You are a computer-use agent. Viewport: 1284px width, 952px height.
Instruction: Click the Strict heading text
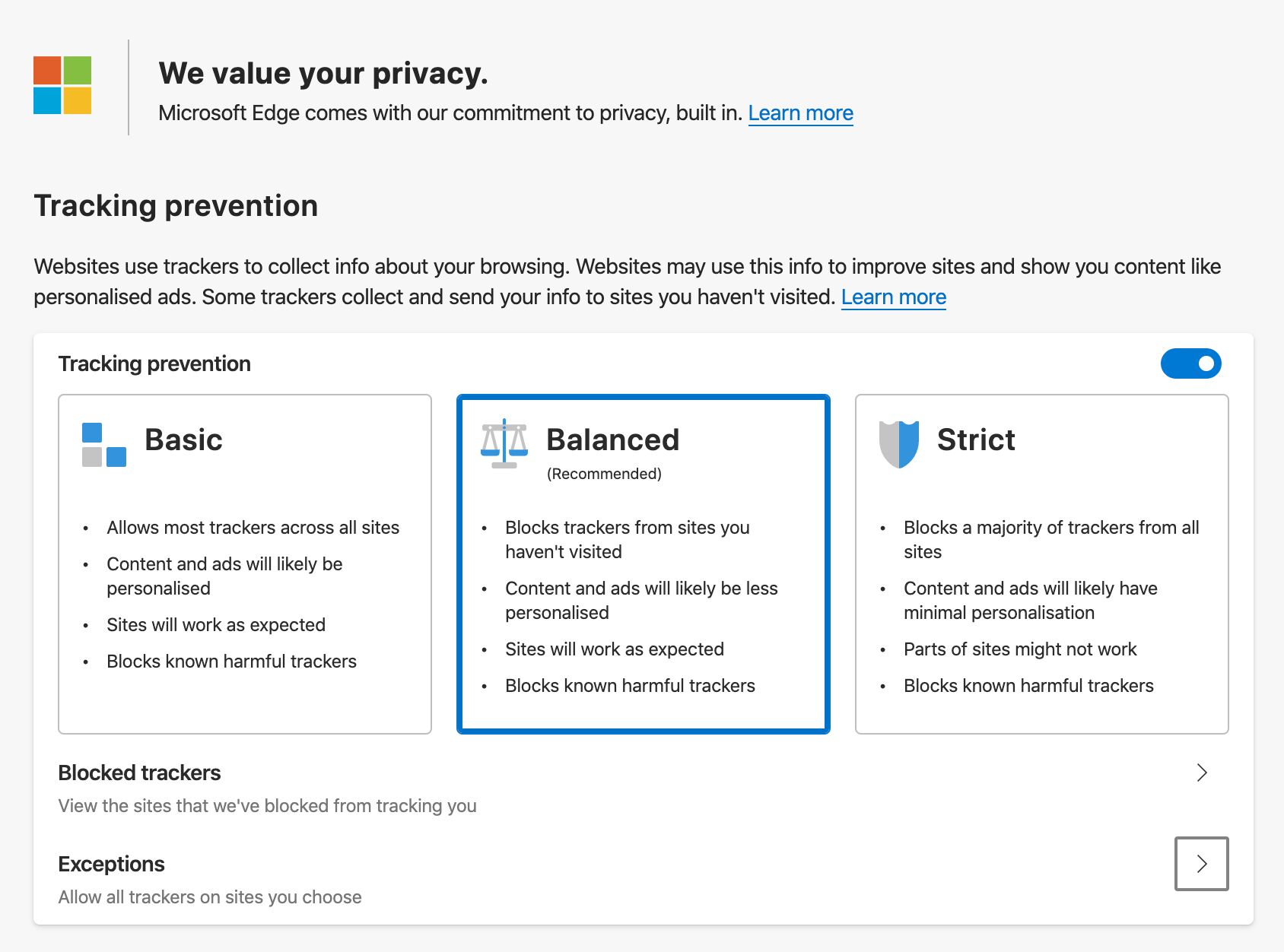click(x=976, y=440)
